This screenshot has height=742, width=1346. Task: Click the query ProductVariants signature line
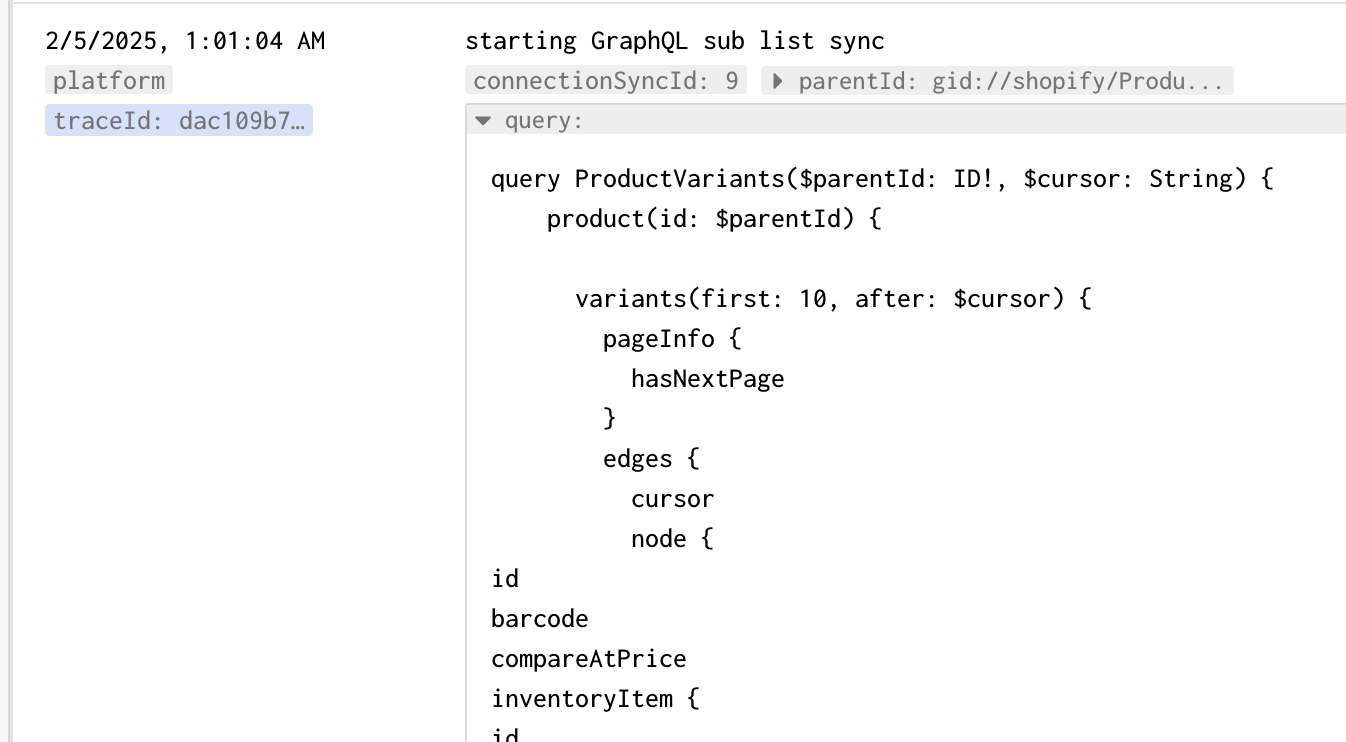(881, 179)
